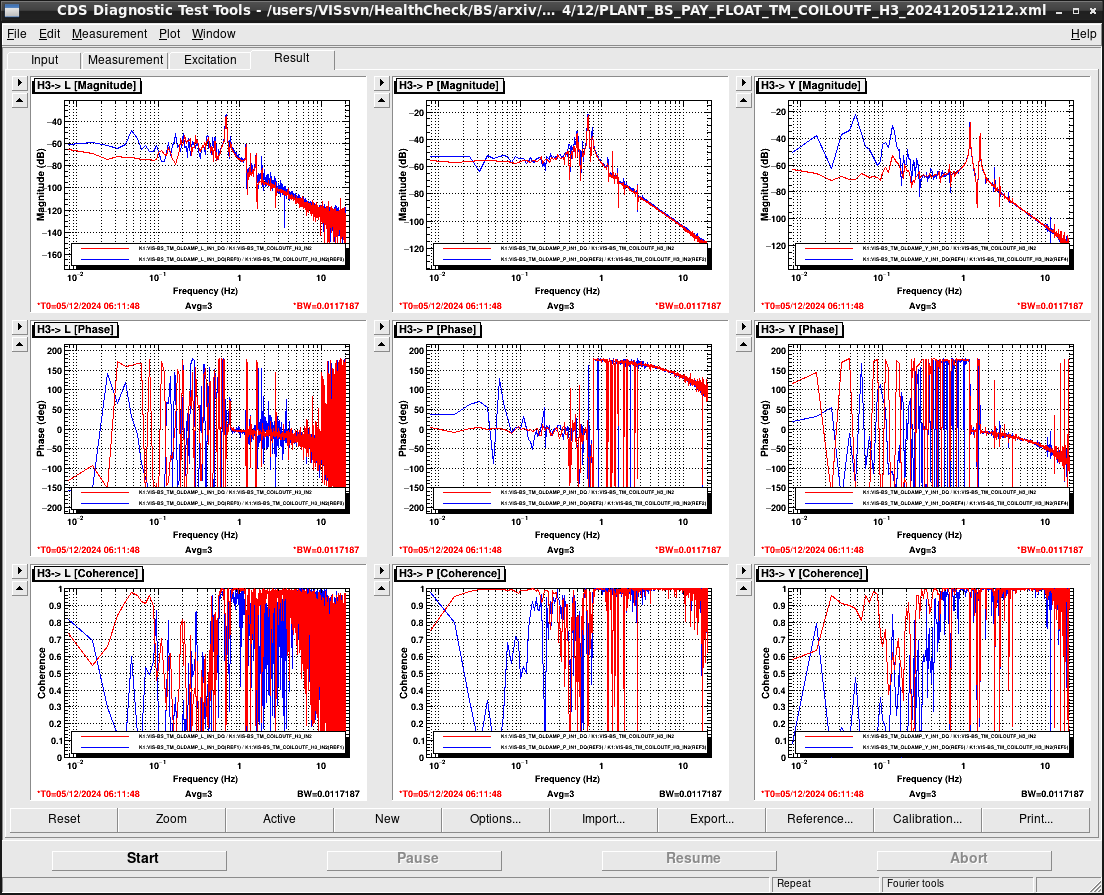Click right-arrow icon beside H3-> L Magnitude plot
This screenshot has height=895, width=1104.
tap(20, 83)
